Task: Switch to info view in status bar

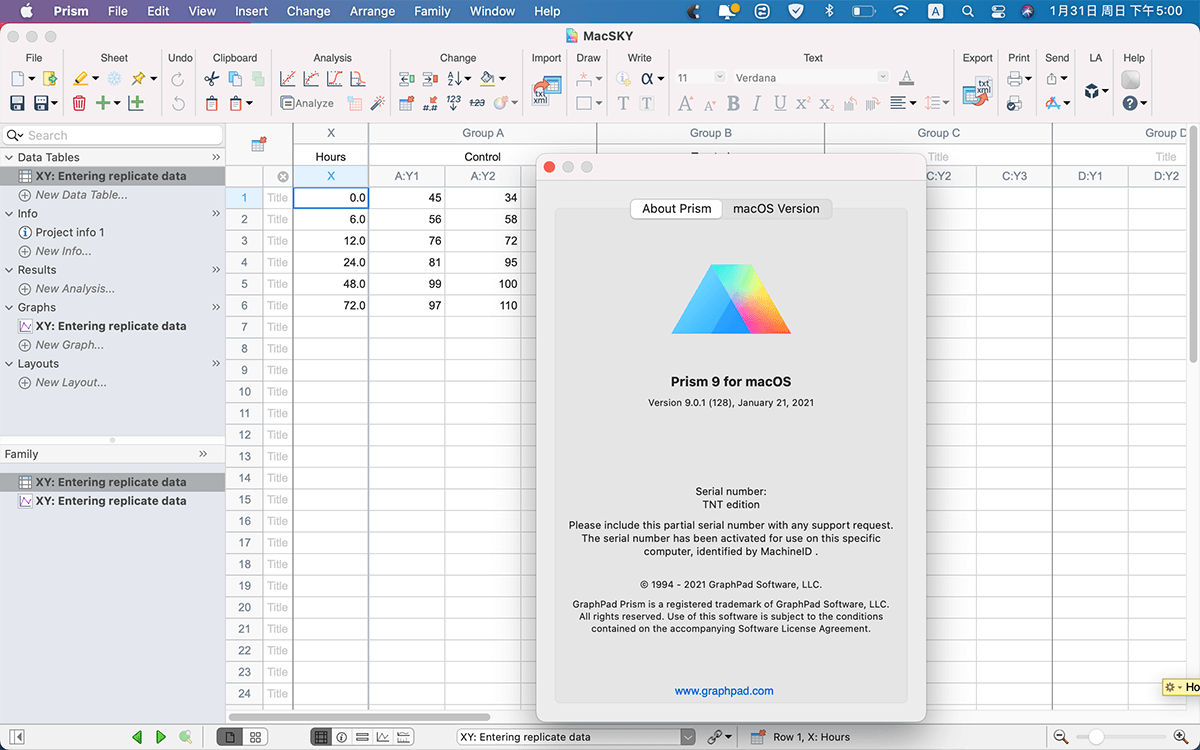Action: click(342, 737)
